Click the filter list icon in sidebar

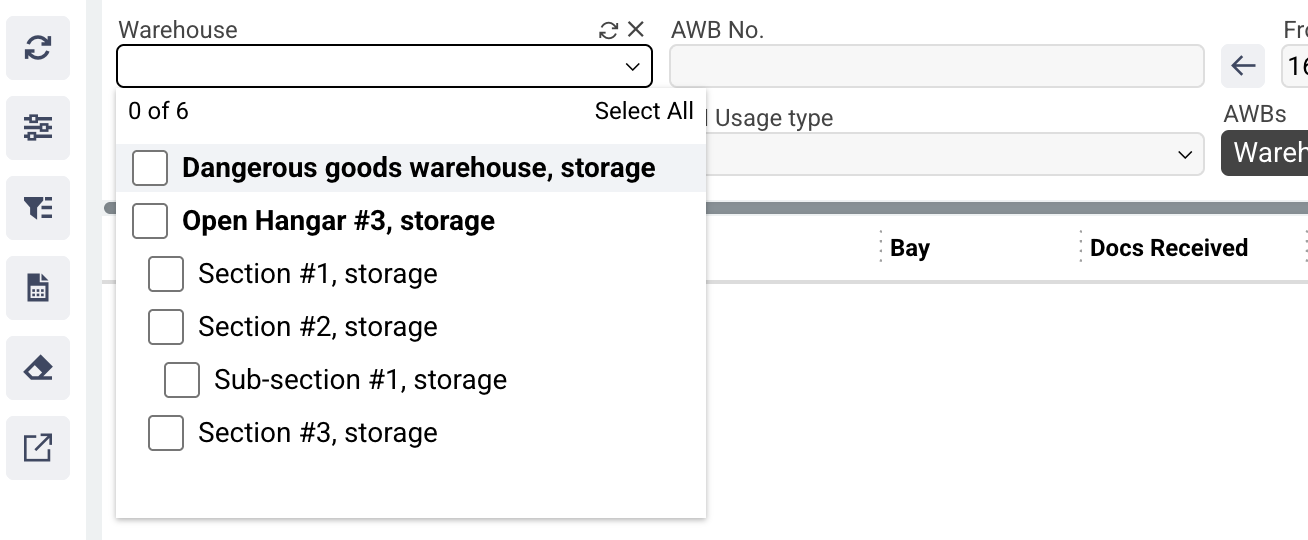(38, 208)
